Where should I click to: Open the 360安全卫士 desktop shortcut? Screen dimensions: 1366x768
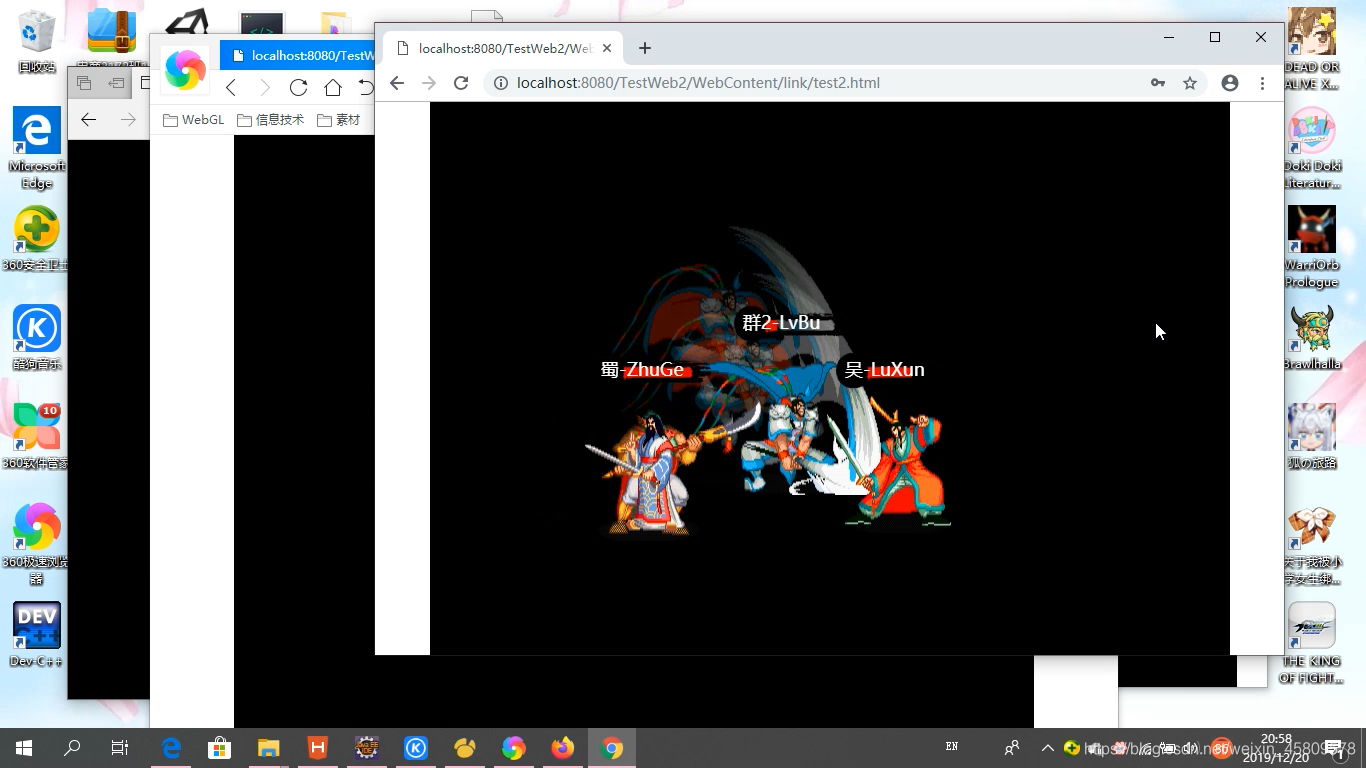37,238
